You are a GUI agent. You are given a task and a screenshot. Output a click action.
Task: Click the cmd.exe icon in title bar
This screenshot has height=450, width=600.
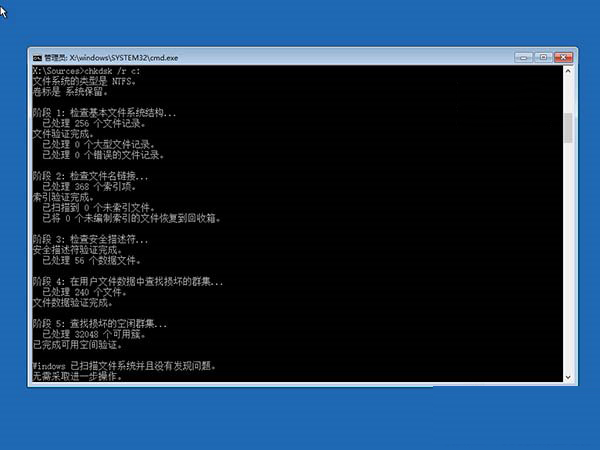pos(36,59)
